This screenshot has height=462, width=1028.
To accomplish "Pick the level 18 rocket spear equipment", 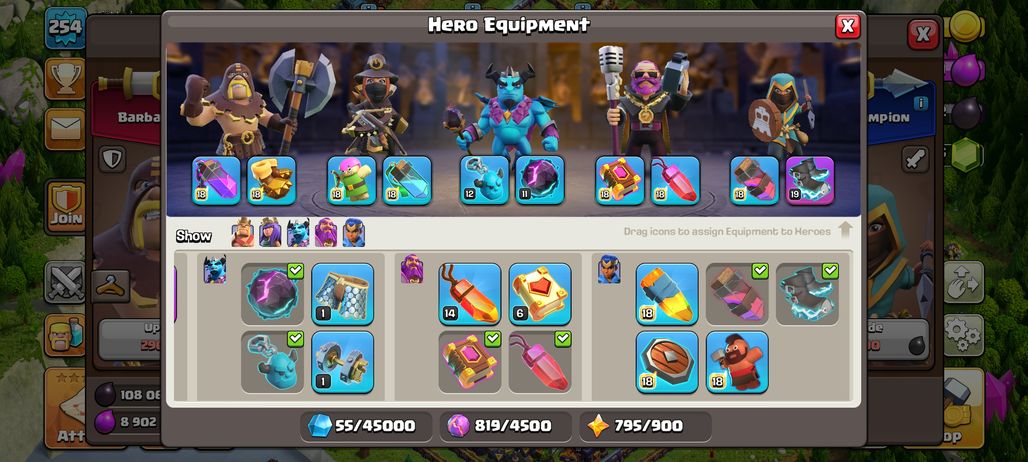I will (x=667, y=294).
